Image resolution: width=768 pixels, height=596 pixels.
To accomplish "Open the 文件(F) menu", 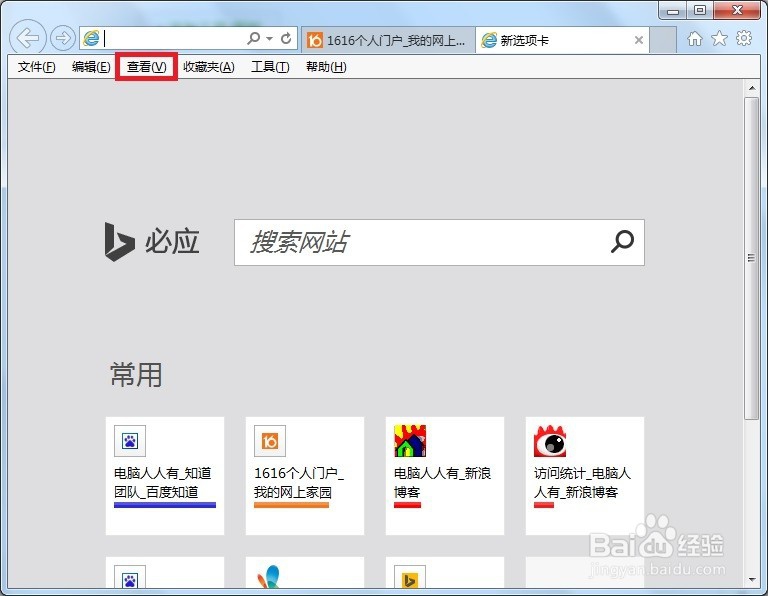I will (37, 67).
